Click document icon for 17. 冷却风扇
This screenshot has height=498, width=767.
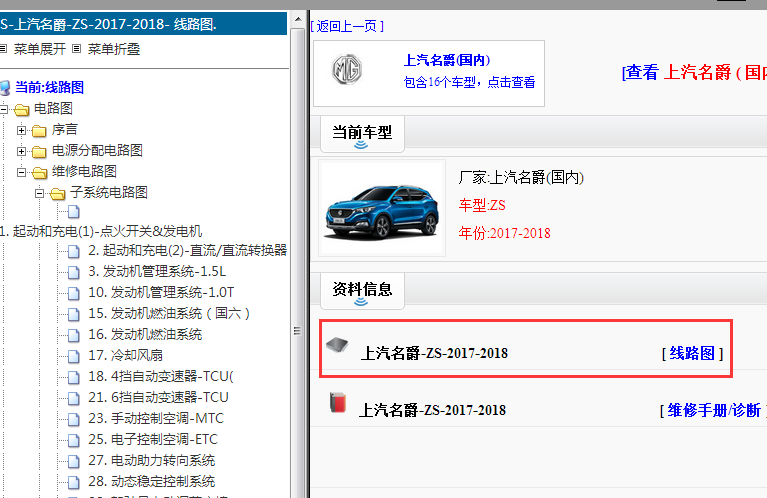[73, 357]
